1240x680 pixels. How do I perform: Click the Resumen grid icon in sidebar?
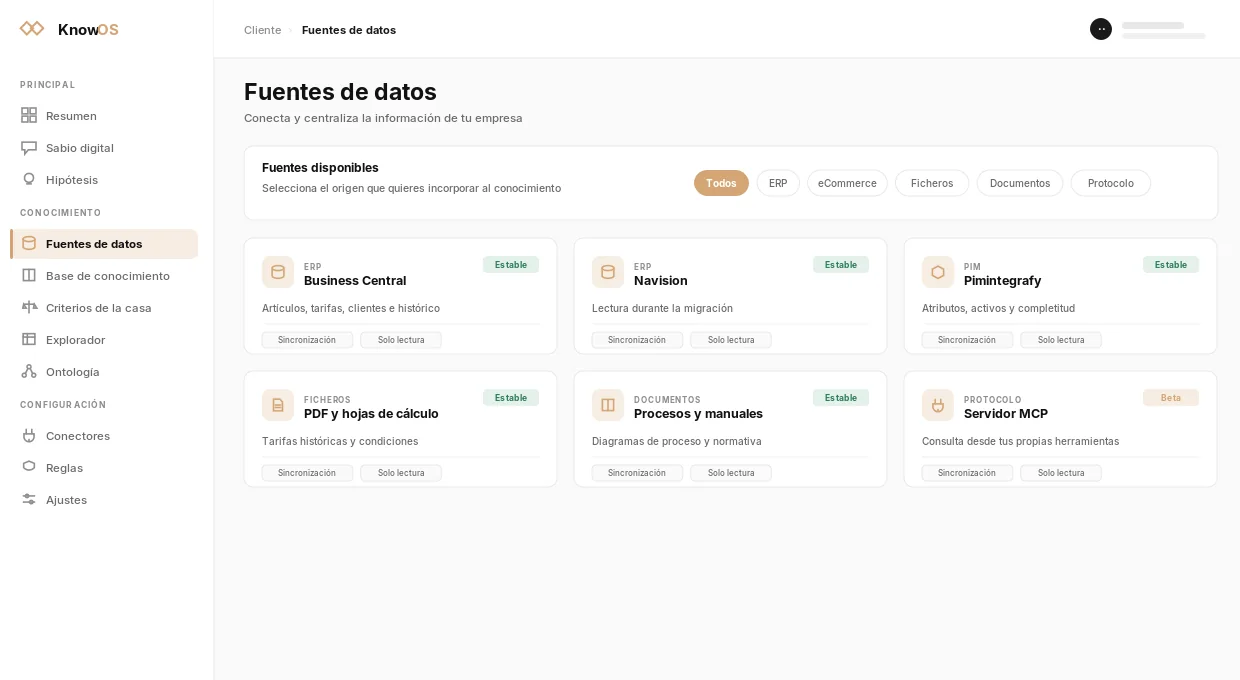tap(29, 115)
